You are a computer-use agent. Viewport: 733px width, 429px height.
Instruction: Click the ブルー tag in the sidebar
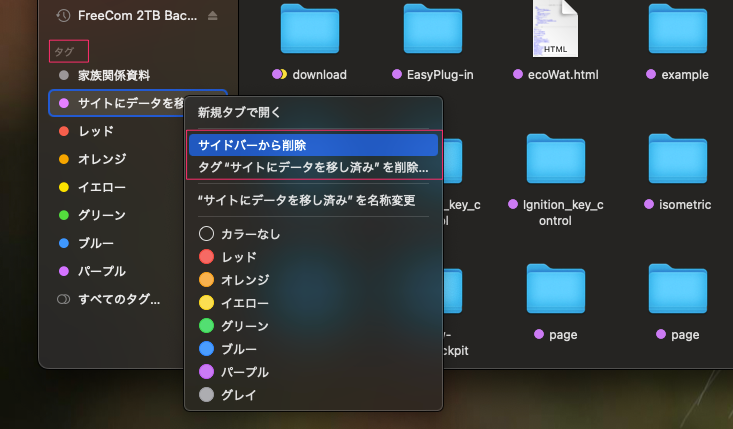[96, 243]
